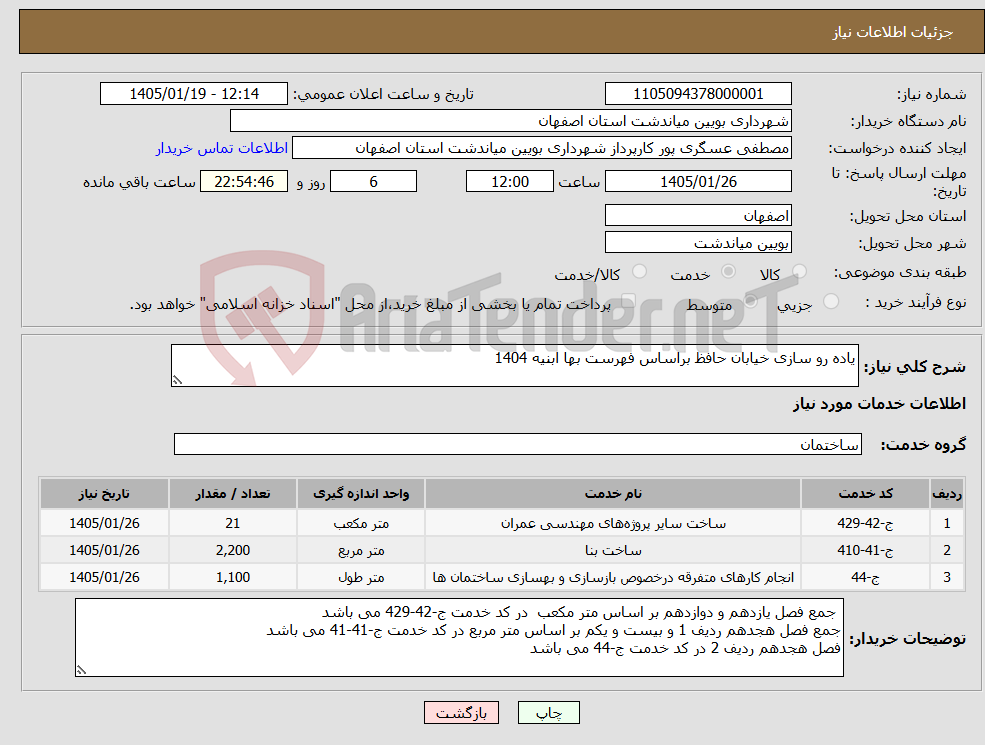The image size is (985, 745).
Task: Click the announcement date field 1405/01/19 - 12:14
Action: (x=194, y=94)
